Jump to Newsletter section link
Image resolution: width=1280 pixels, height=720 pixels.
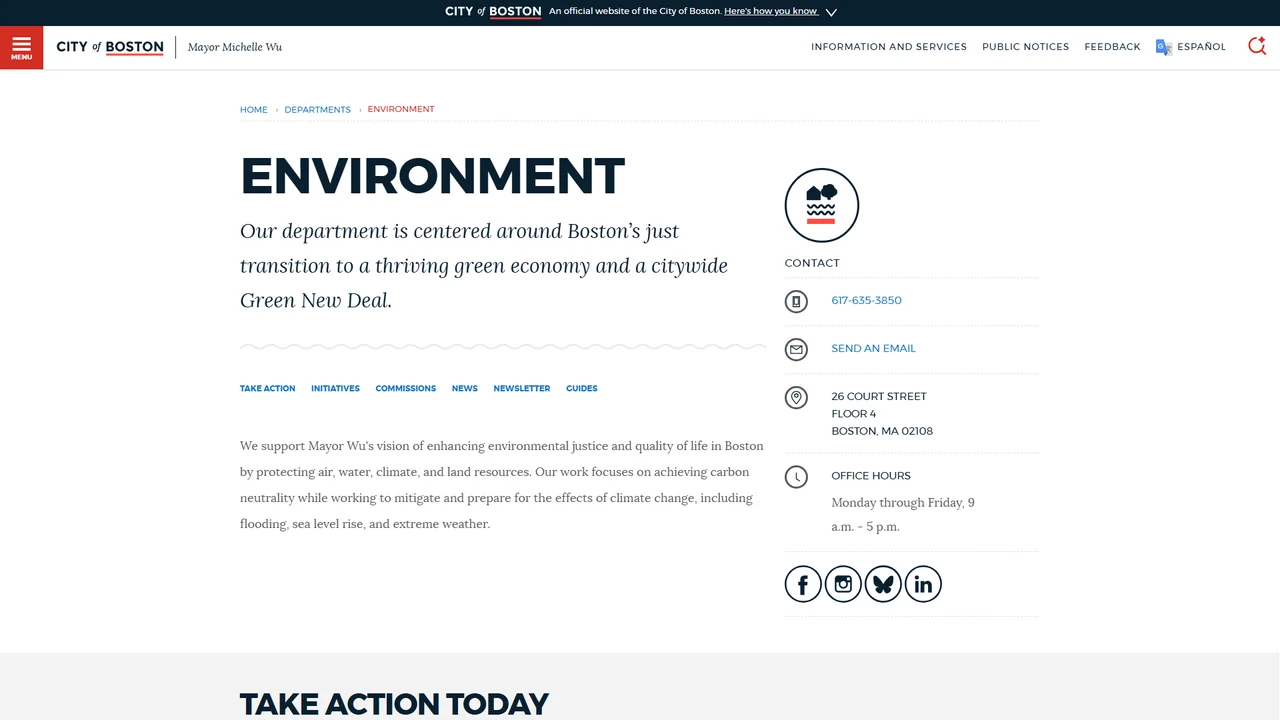click(x=521, y=388)
